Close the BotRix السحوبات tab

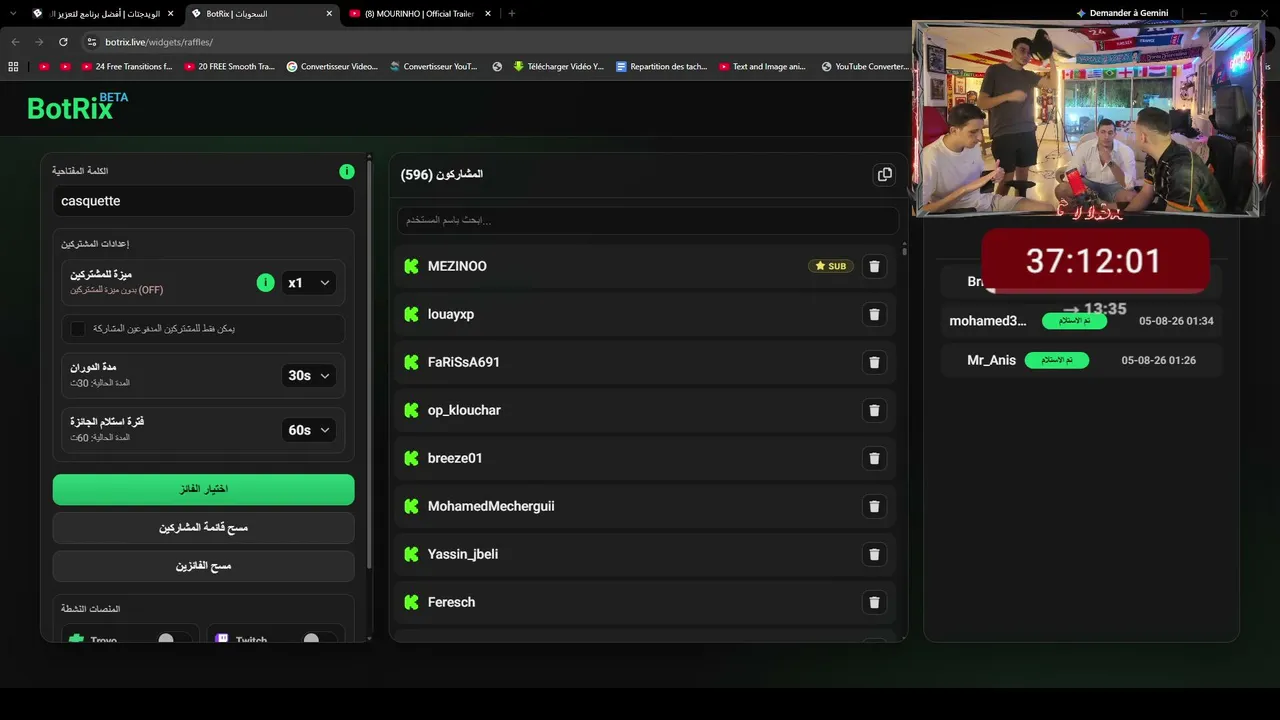click(328, 14)
